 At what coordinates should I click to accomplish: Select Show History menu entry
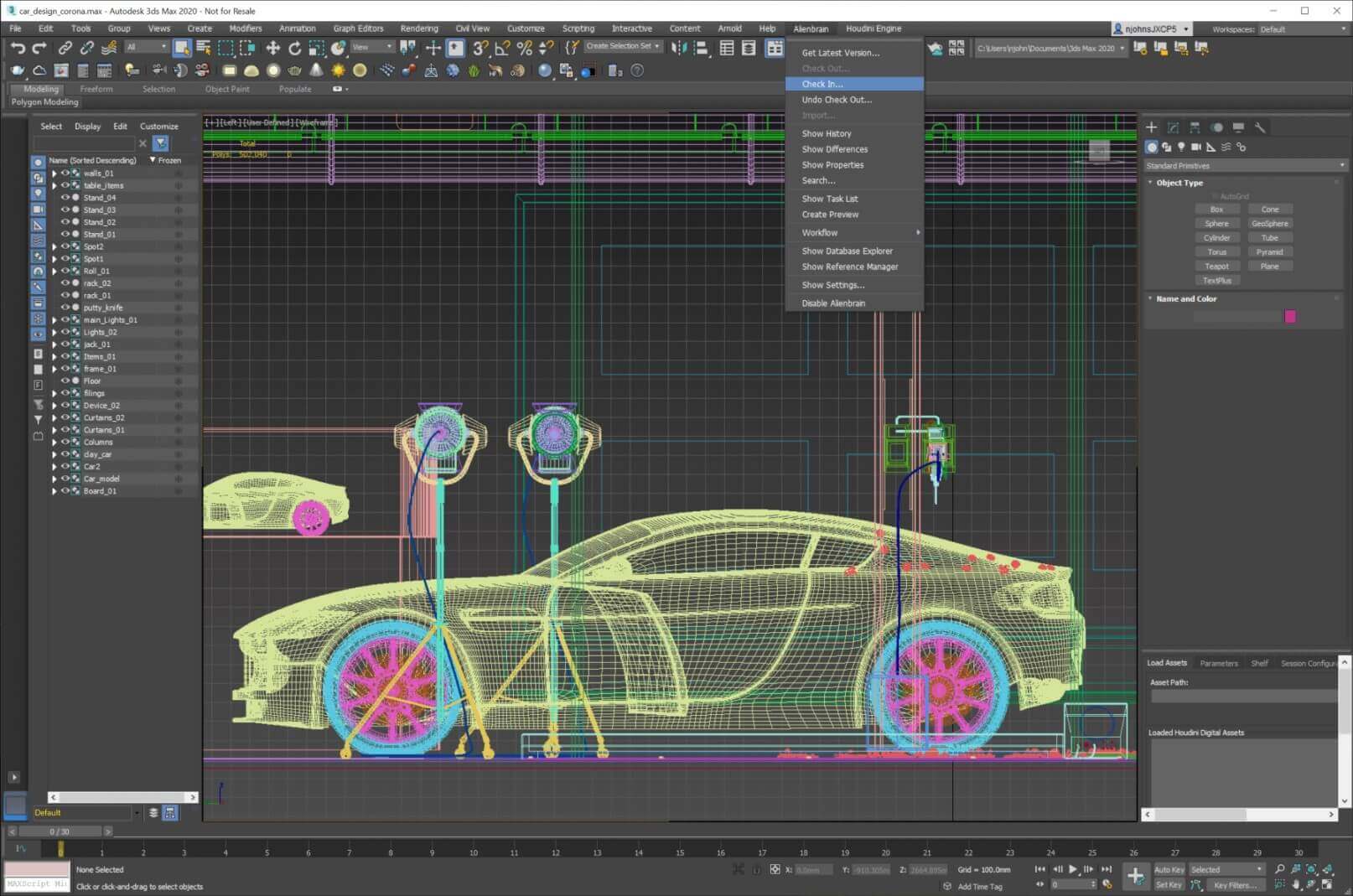point(826,134)
